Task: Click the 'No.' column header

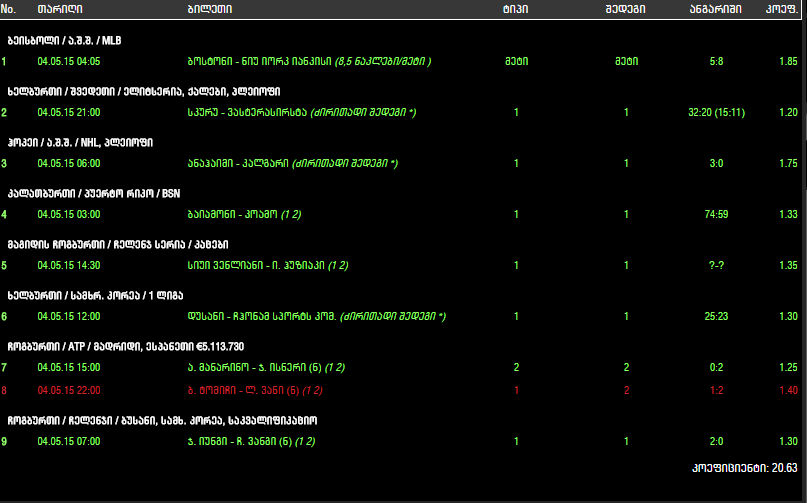Action: pos(8,9)
